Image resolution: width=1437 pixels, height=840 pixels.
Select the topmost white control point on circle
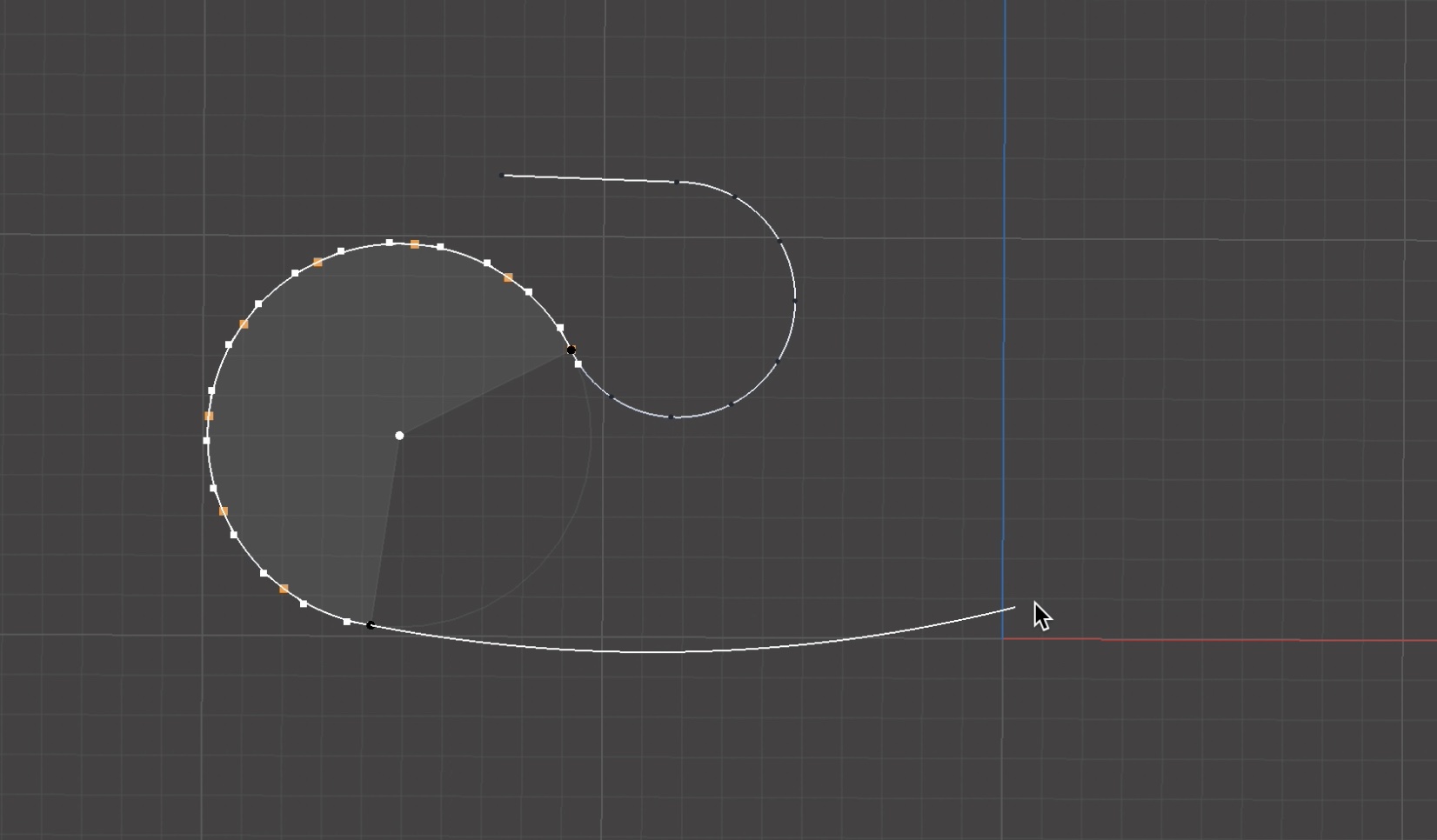coord(389,242)
